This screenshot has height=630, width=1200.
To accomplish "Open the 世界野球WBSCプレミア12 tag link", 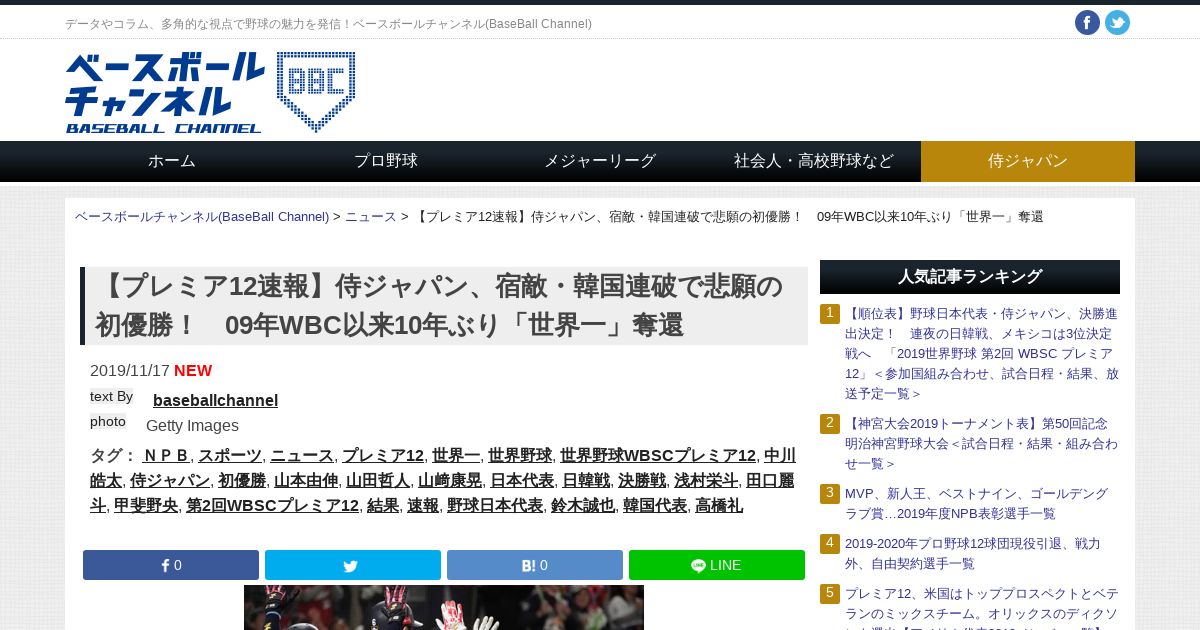I will point(658,455).
